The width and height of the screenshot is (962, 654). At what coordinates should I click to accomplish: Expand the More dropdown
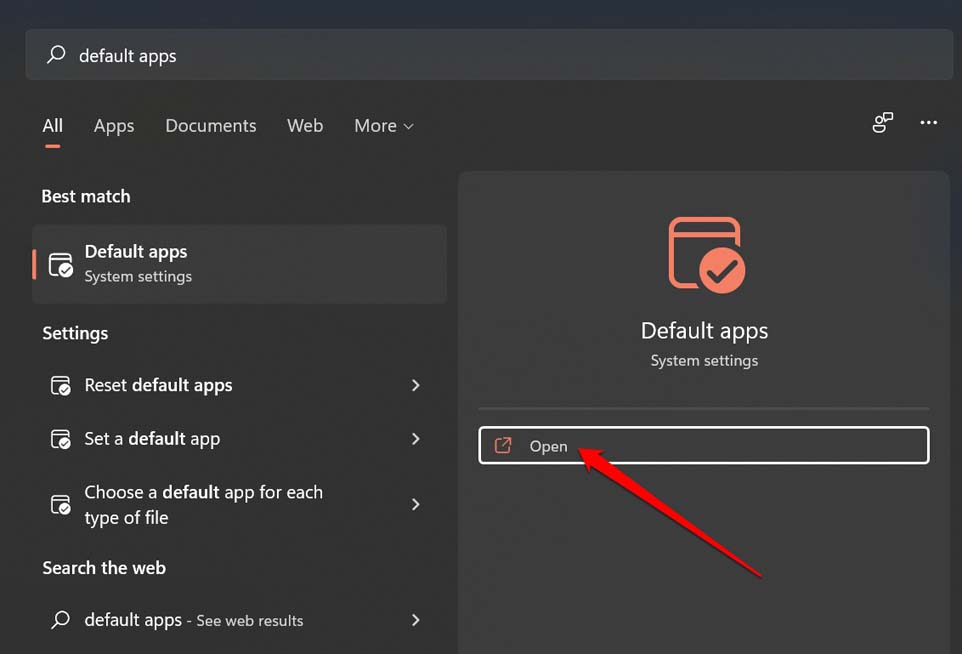(384, 126)
